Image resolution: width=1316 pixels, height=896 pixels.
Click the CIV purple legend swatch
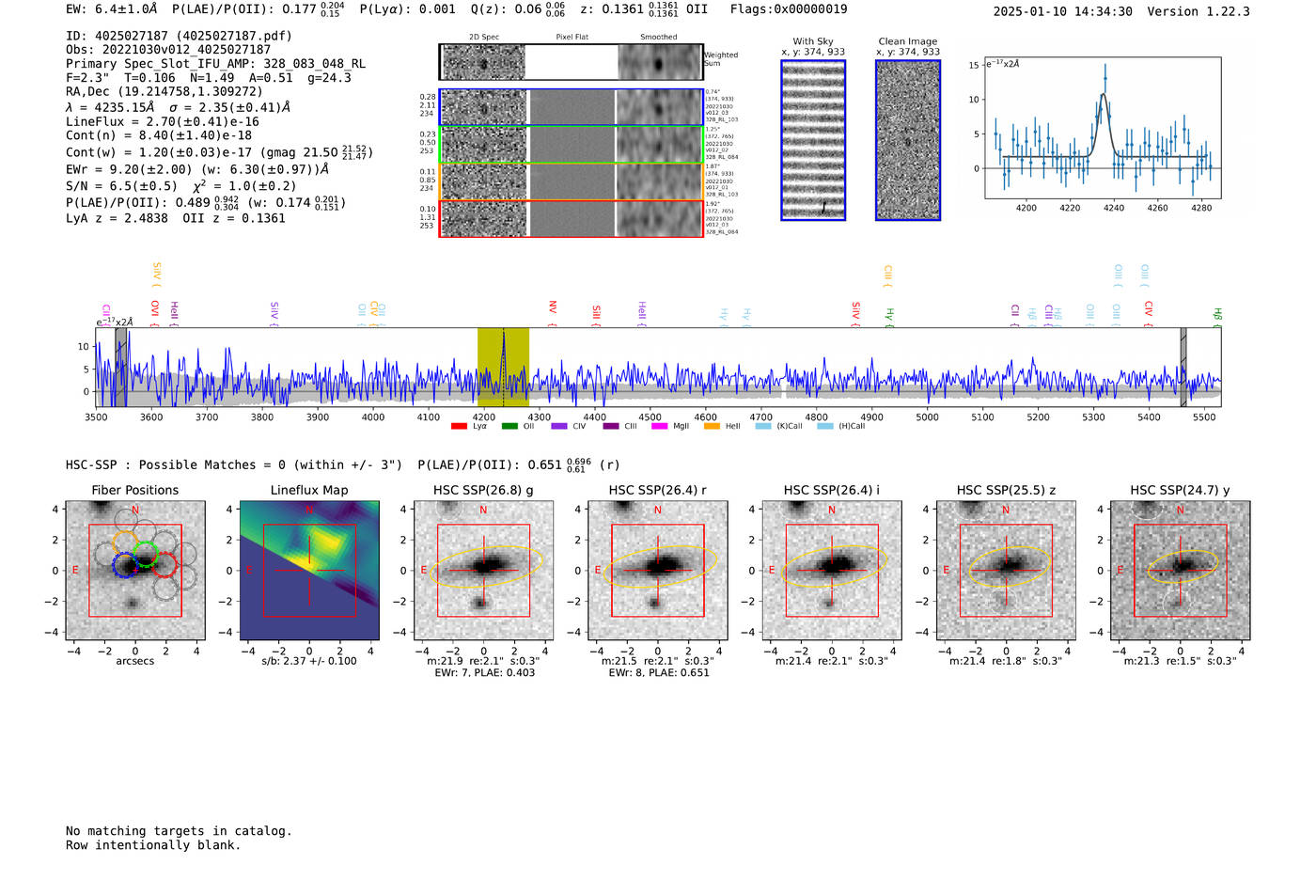pos(559,426)
